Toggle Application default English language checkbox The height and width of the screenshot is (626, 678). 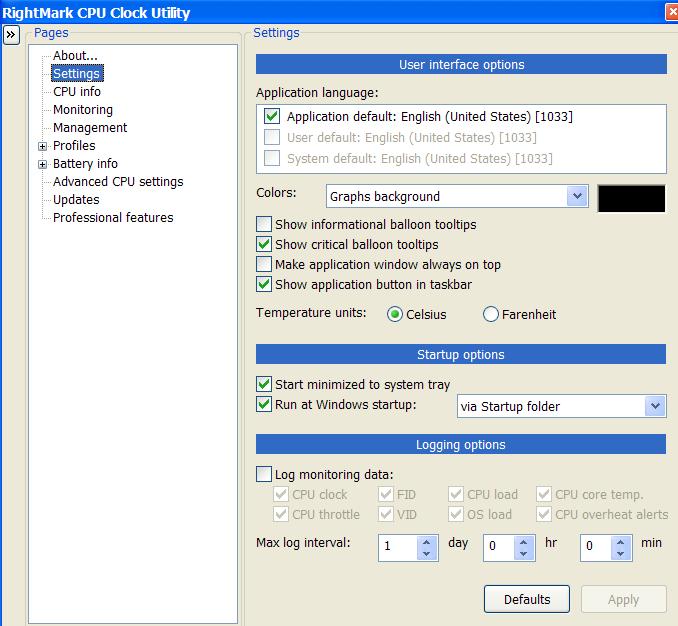pos(272,116)
